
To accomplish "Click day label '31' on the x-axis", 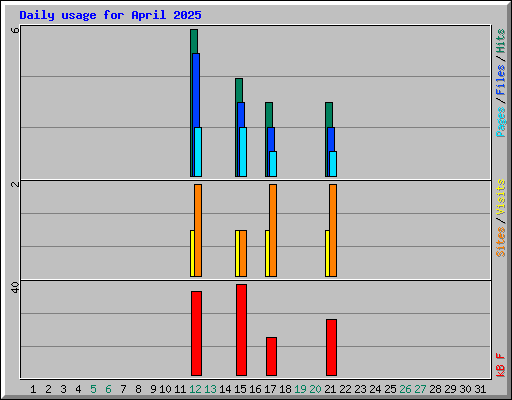I will pyautogui.click(x=480, y=389).
